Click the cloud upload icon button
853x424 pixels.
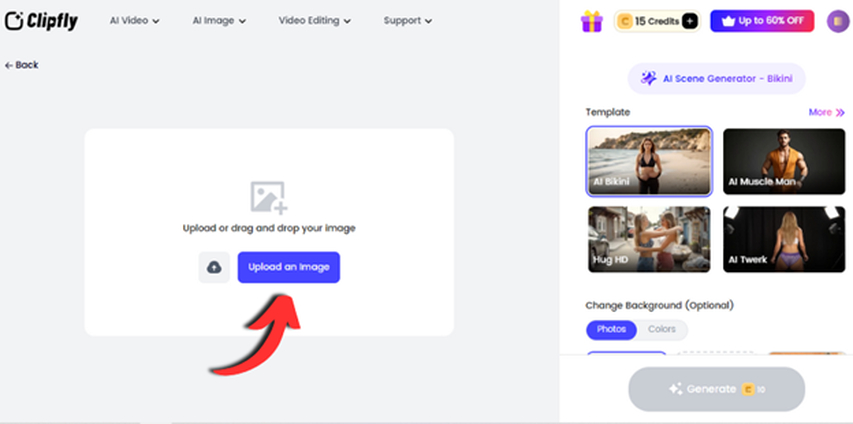click(x=214, y=267)
